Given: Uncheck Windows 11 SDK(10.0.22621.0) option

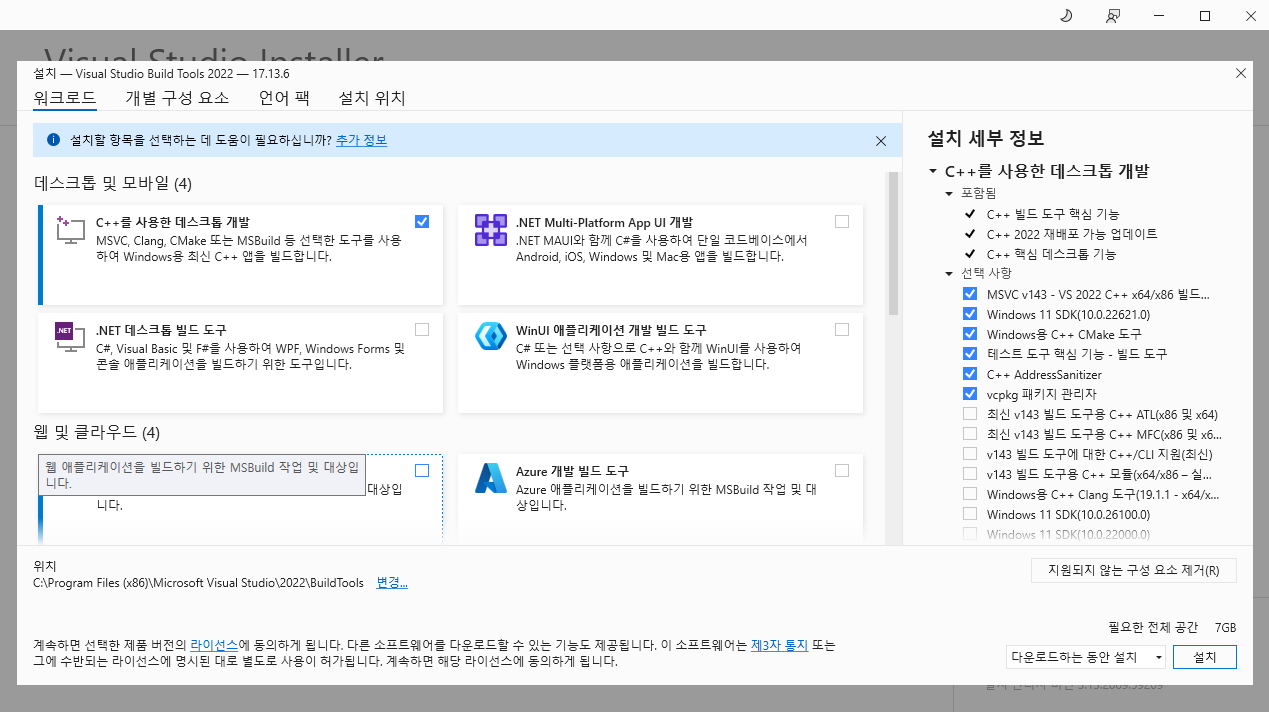Looking at the screenshot, I should [x=970, y=314].
